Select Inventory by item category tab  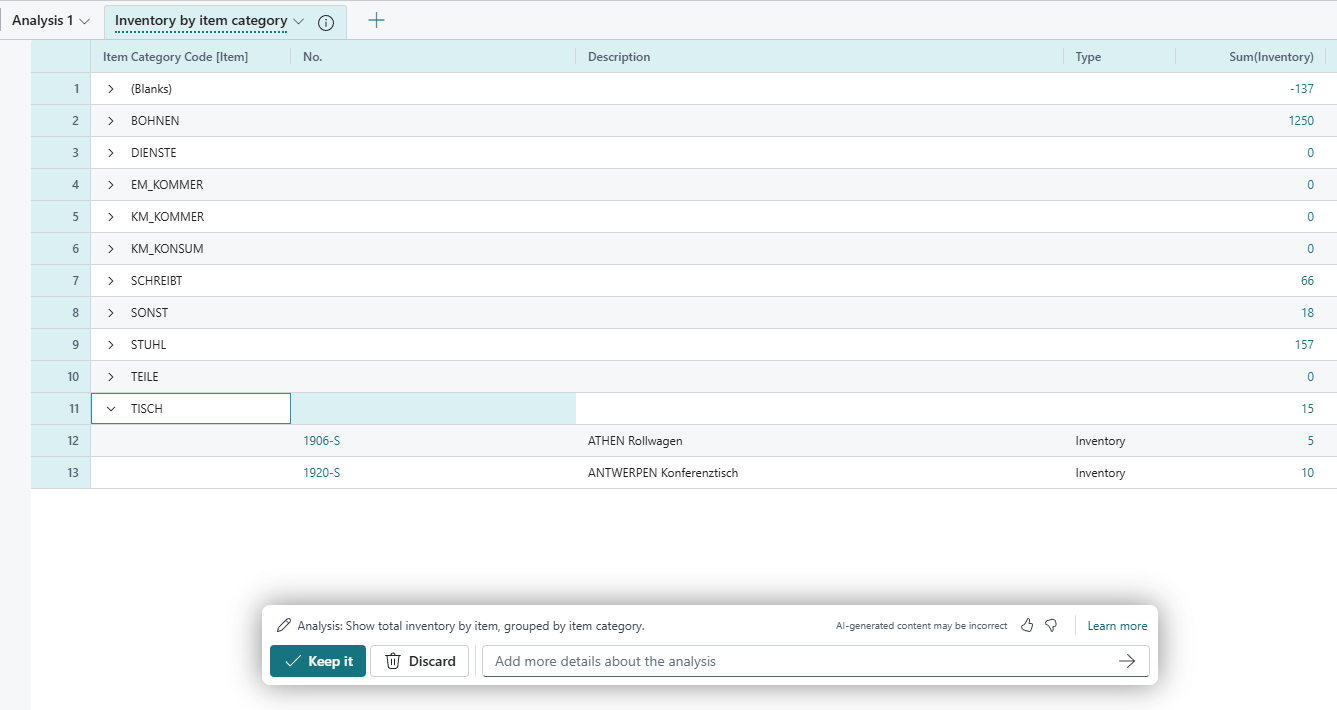click(x=201, y=21)
